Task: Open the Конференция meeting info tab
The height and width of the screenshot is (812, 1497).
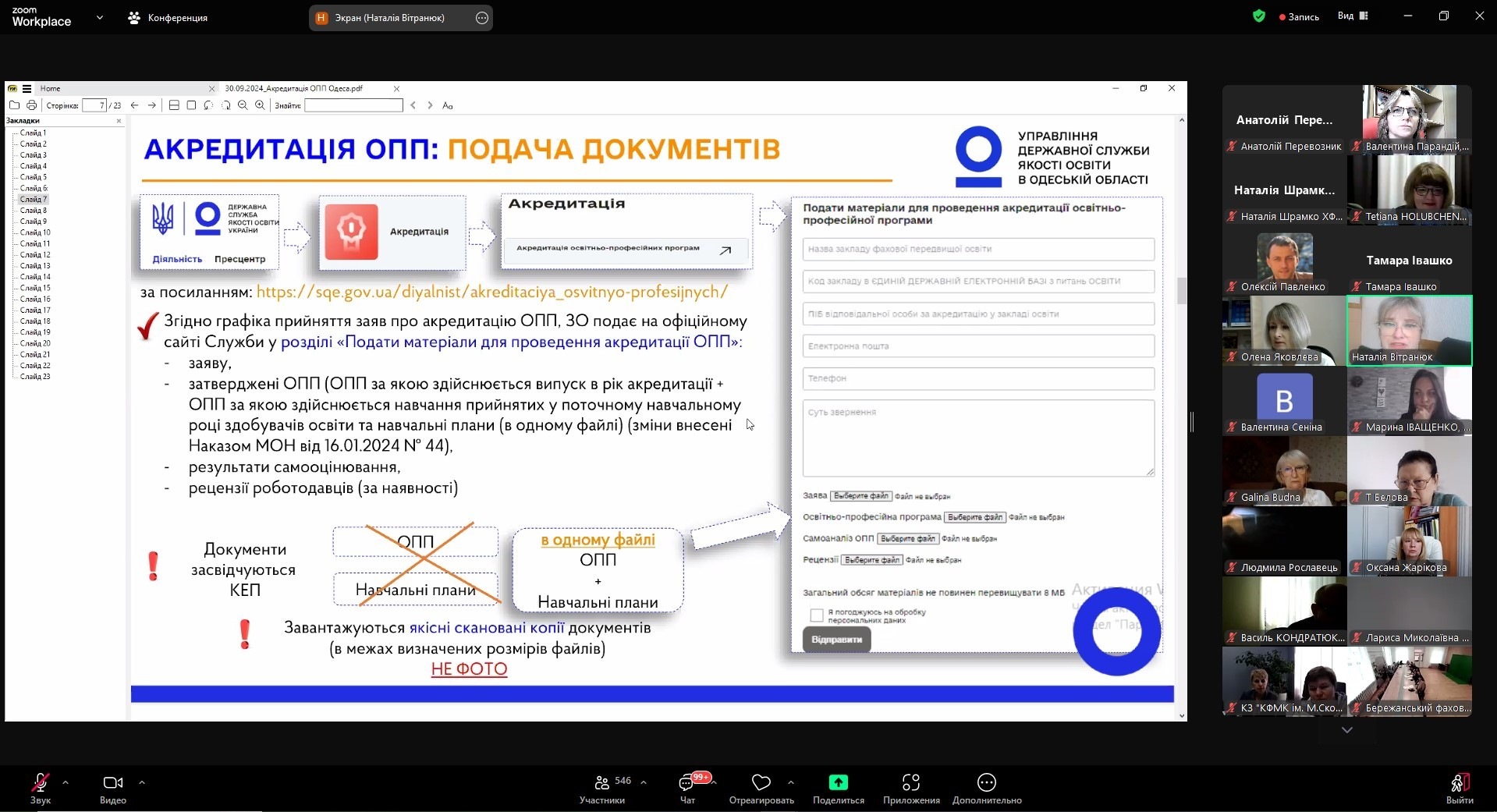Action: 168,17
